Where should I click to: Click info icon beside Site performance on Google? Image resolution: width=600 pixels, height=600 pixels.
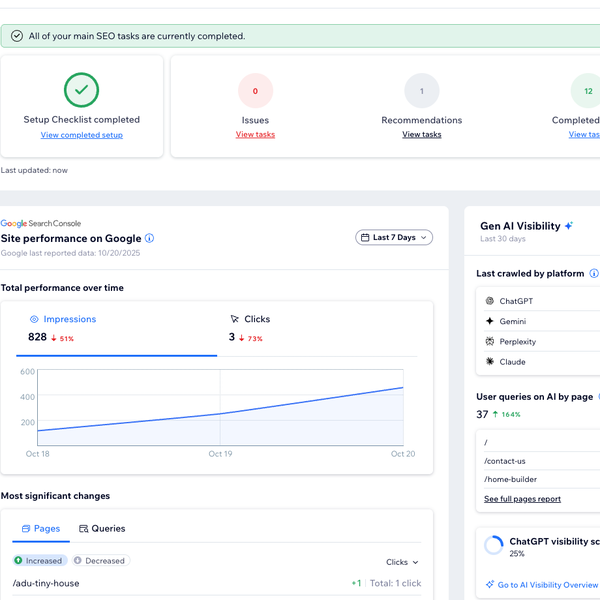(150, 238)
